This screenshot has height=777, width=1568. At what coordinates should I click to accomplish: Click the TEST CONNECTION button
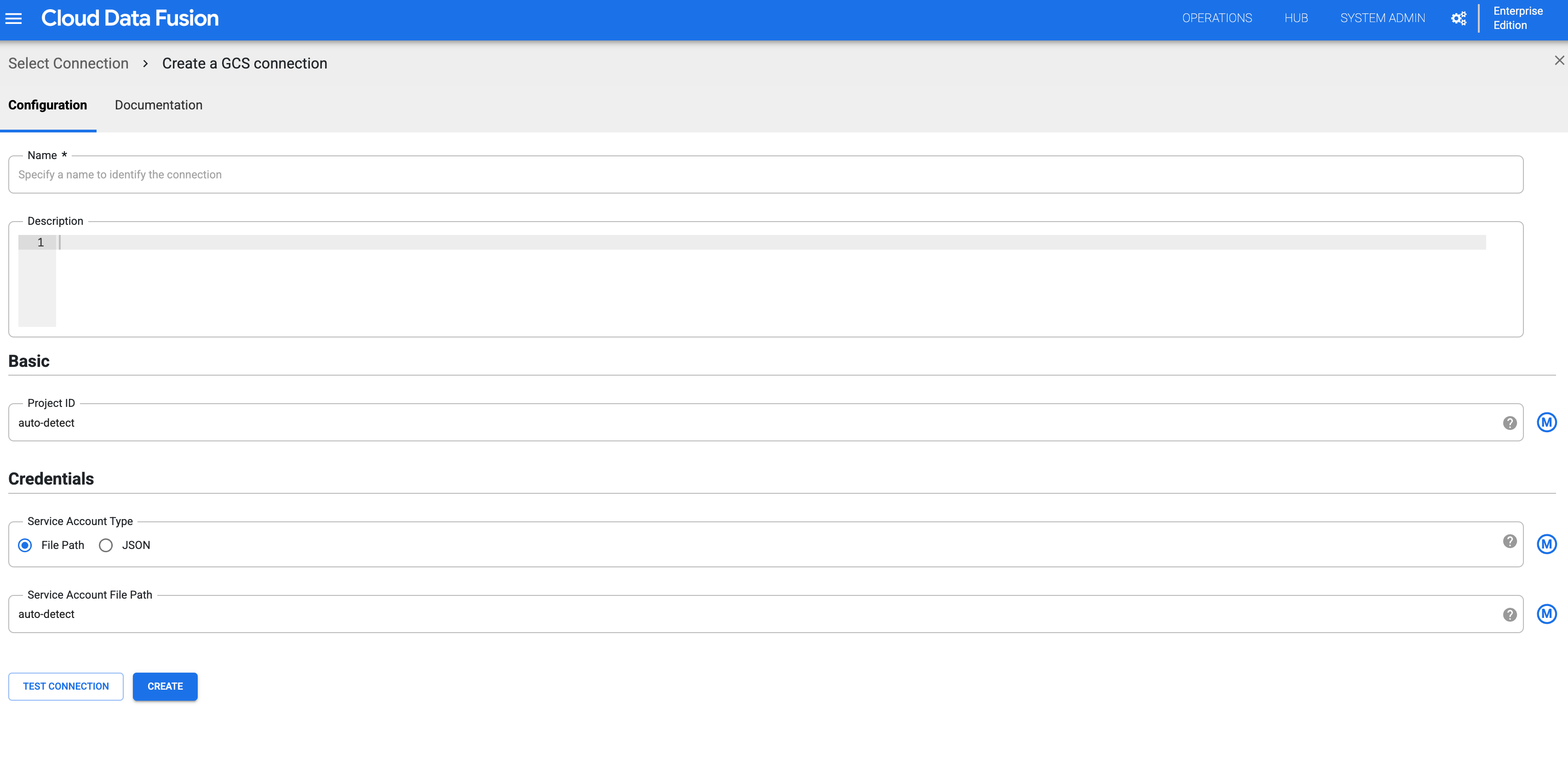(x=64, y=686)
